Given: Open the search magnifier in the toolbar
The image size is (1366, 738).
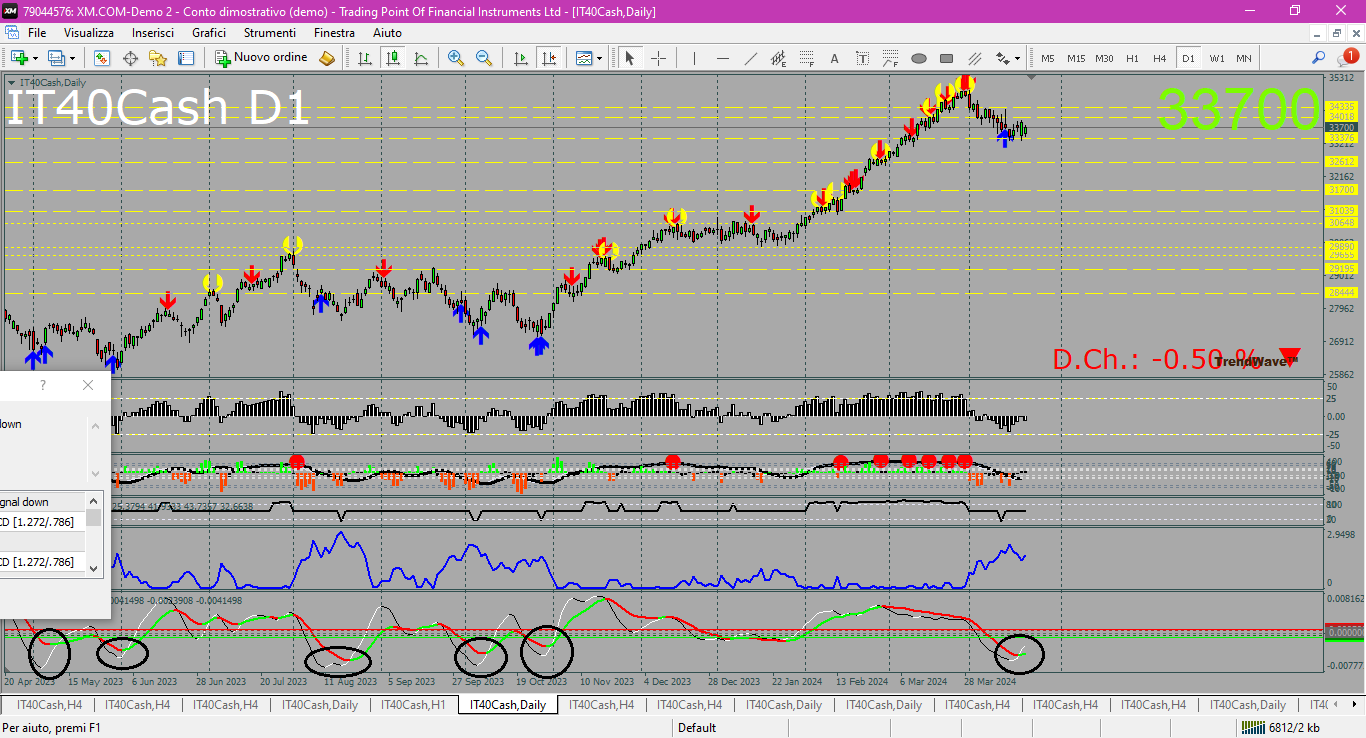Looking at the screenshot, I should pos(1319,58).
